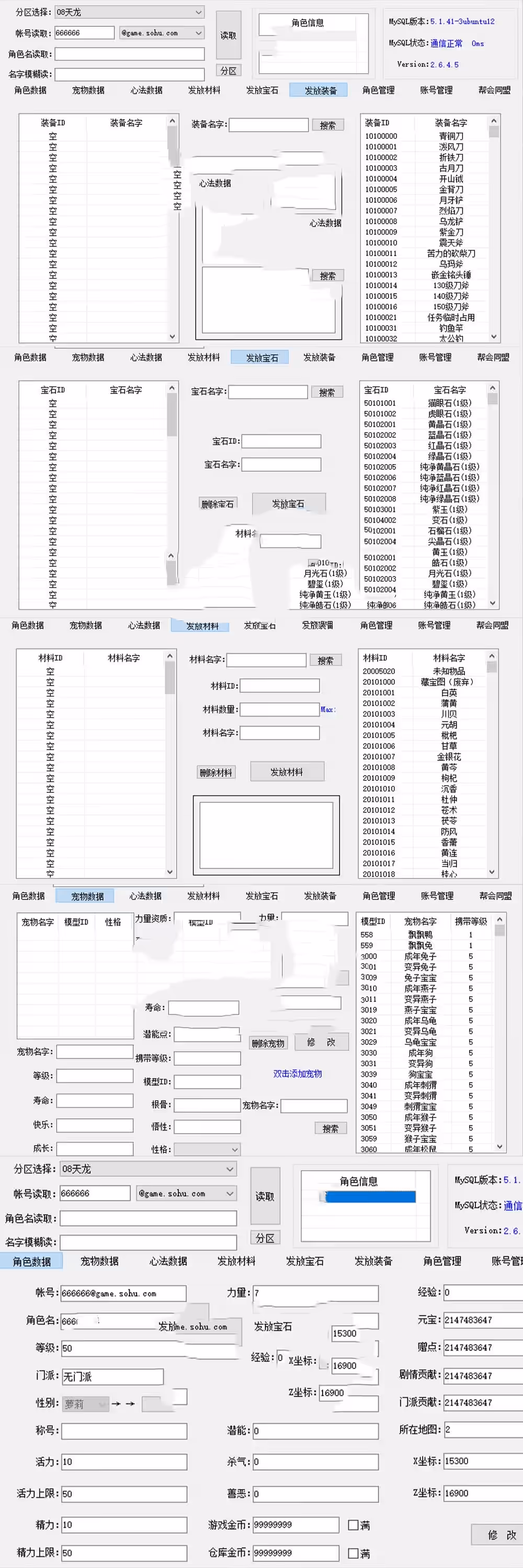Open the 性别 dropdown showing 萝莉
Viewport: 523px width, 1568px height.
[86, 1404]
